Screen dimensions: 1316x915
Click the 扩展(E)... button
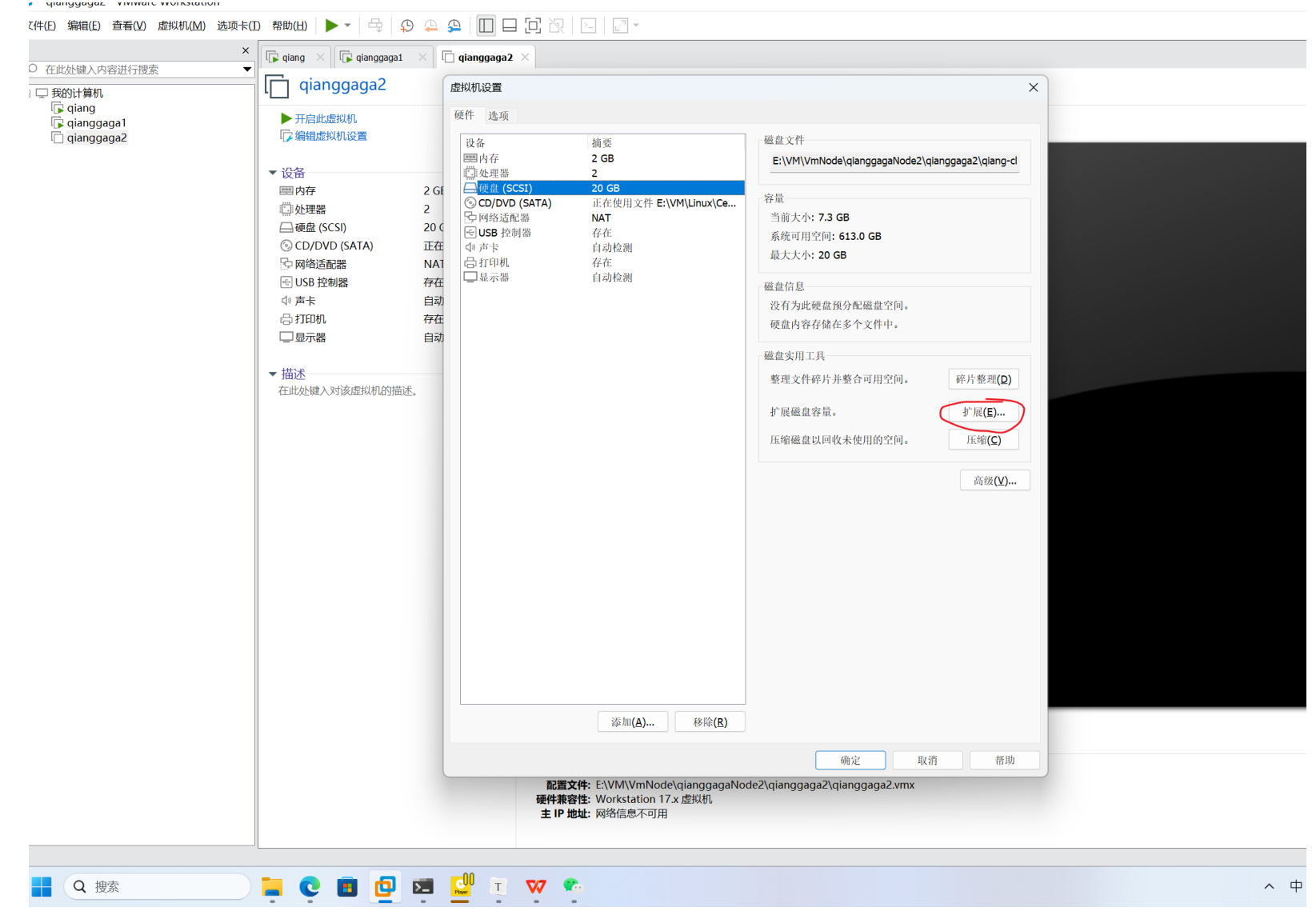pos(983,412)
